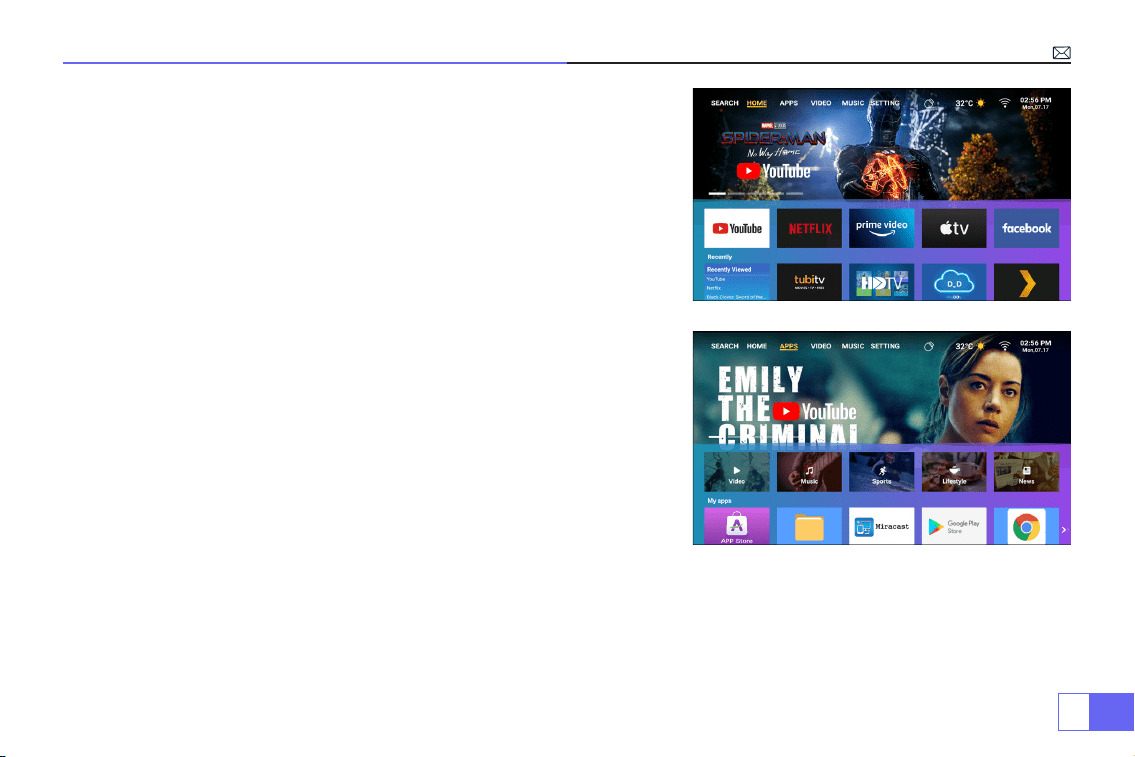The width and height of the screenshot is (1135, 757).
Task: Click the 32°C weather indicator on the Spider-Man screen
Action: pos(970,103)
